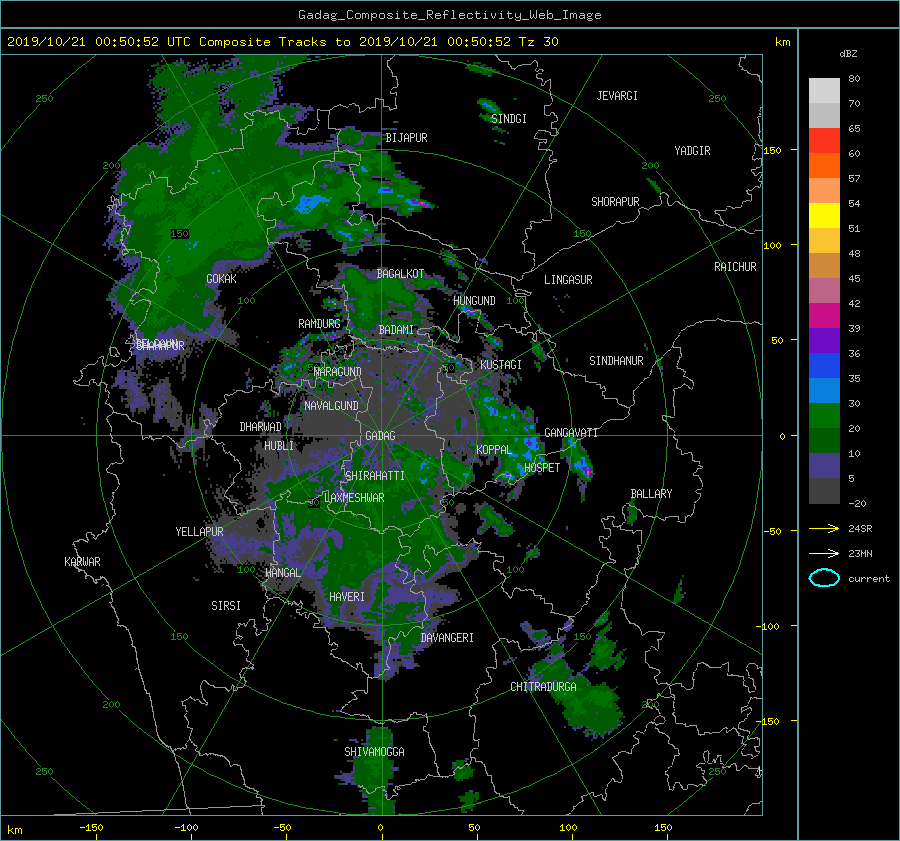Viewport: 900px width, 841px height.
Task: Click the white 23MN arrow icon
Action: click(824, 553)
